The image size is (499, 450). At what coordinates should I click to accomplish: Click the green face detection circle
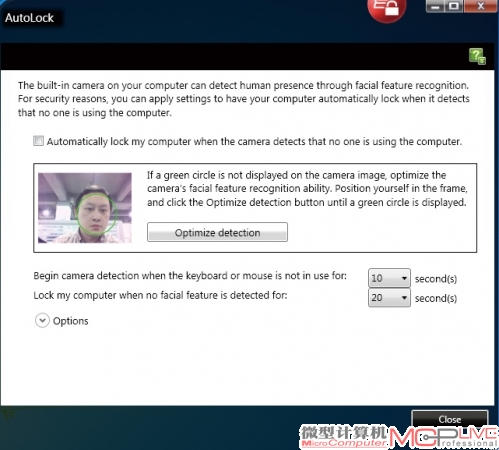(96, 214)
